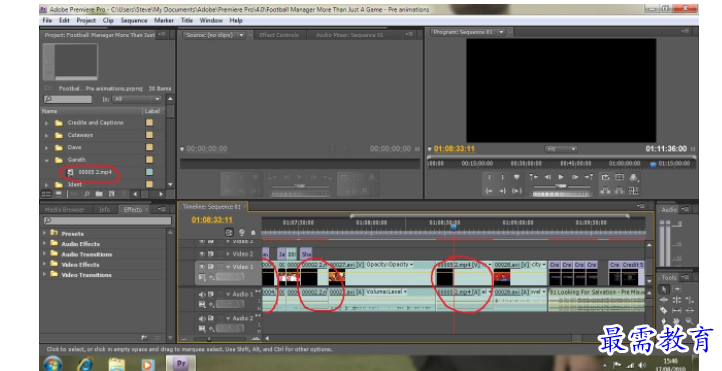The height and width of the screenshot is (371, 722).
Task: Toggle Video 1 track output eye
Action: pyautogui.click(x=202, y=267)
